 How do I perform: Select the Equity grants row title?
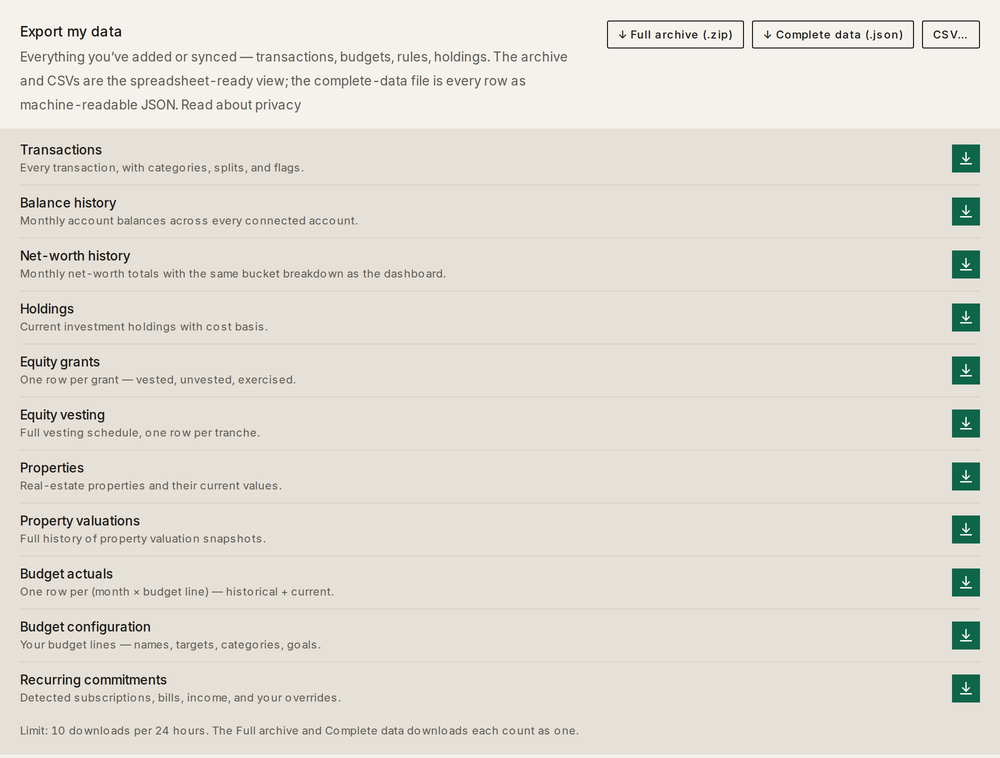point(59,361)
